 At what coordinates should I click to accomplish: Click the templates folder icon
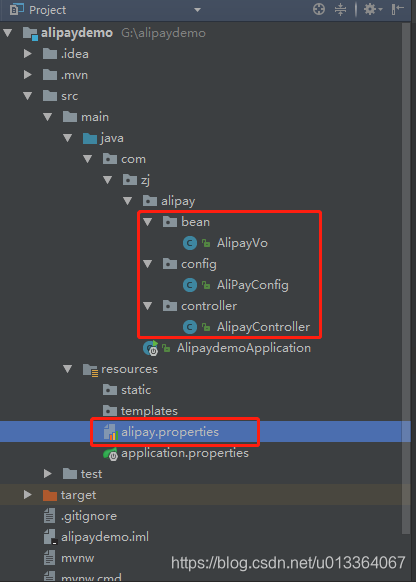(x=110, y=411)
